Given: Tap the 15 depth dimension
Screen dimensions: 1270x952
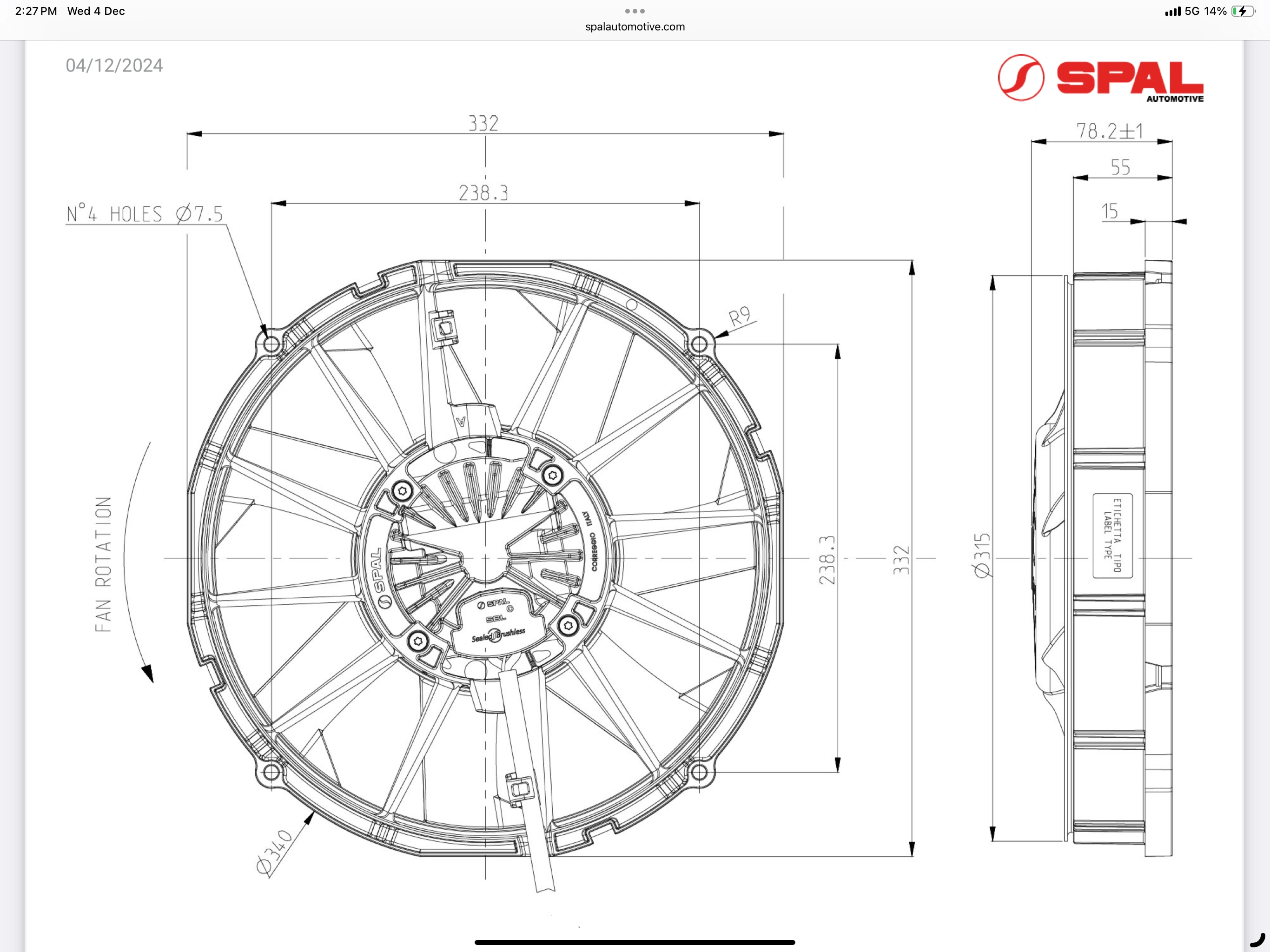Looking at the screenshot, I should [x=1109, y=211].
